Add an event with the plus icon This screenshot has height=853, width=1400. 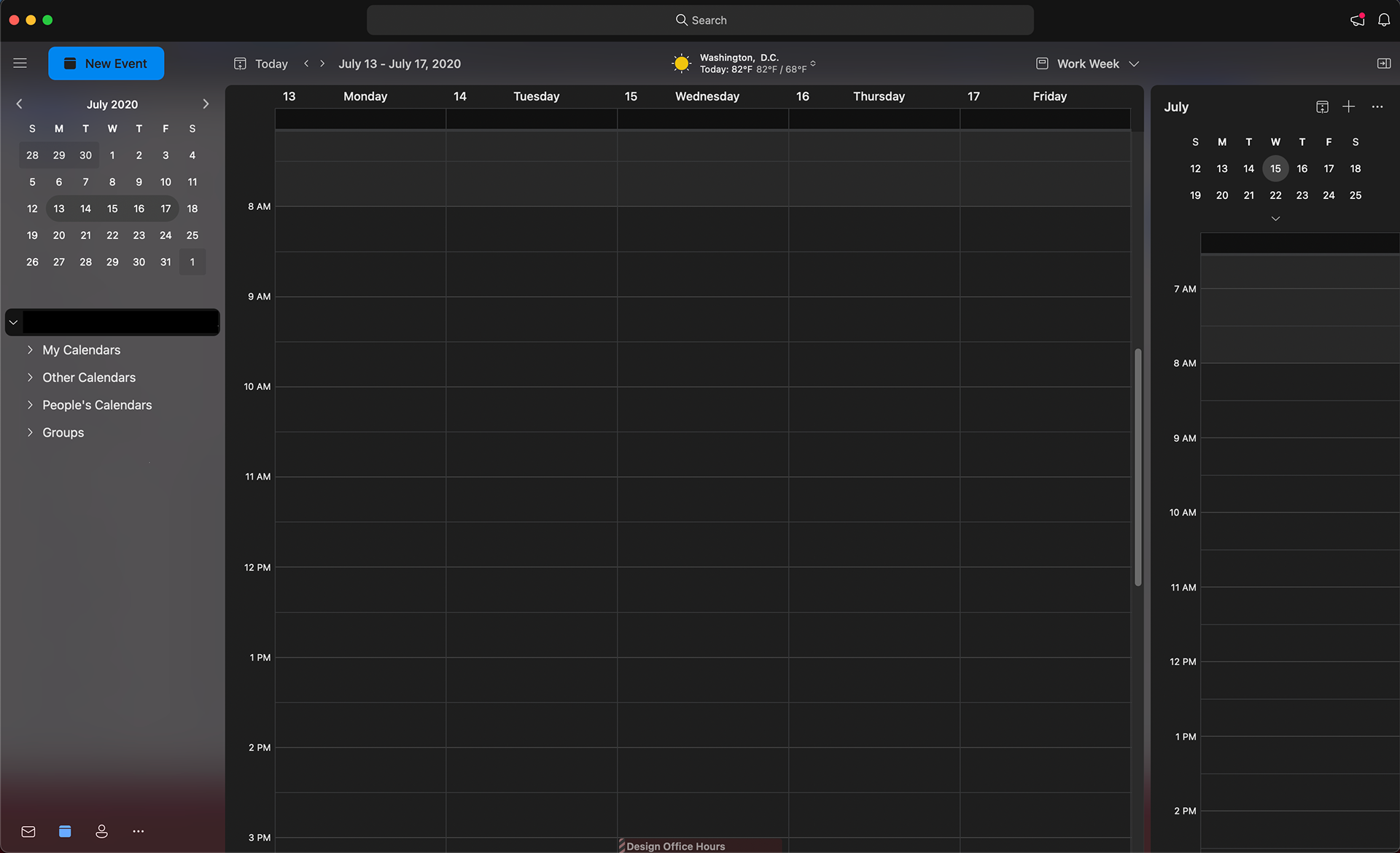click(1348, 107)
